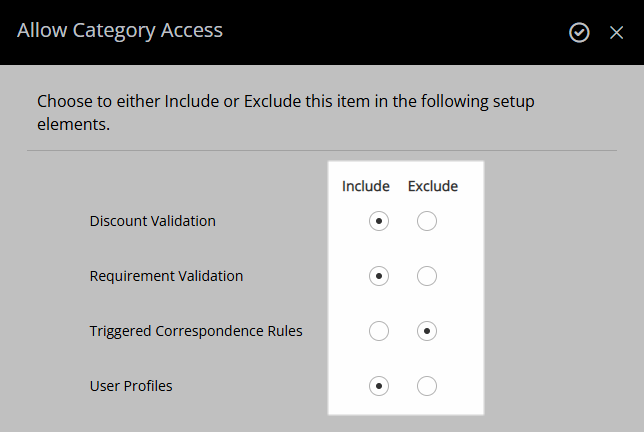The width and height of the screenshot is (644, 432).
Task: Click the Allow Category Access title
Action: (x=120, y=31)
